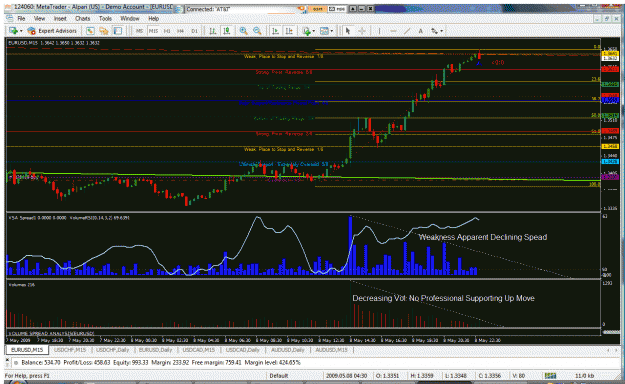Click the 'Decreasing Vol: No Professional Supporting' label
The image size is (625, 384).
pyautogui.click(x=443, y=298)
